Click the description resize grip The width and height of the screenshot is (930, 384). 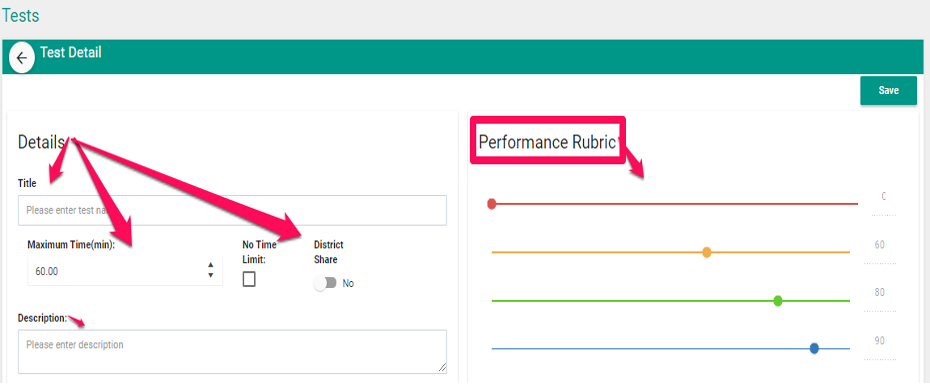point(442,368)
